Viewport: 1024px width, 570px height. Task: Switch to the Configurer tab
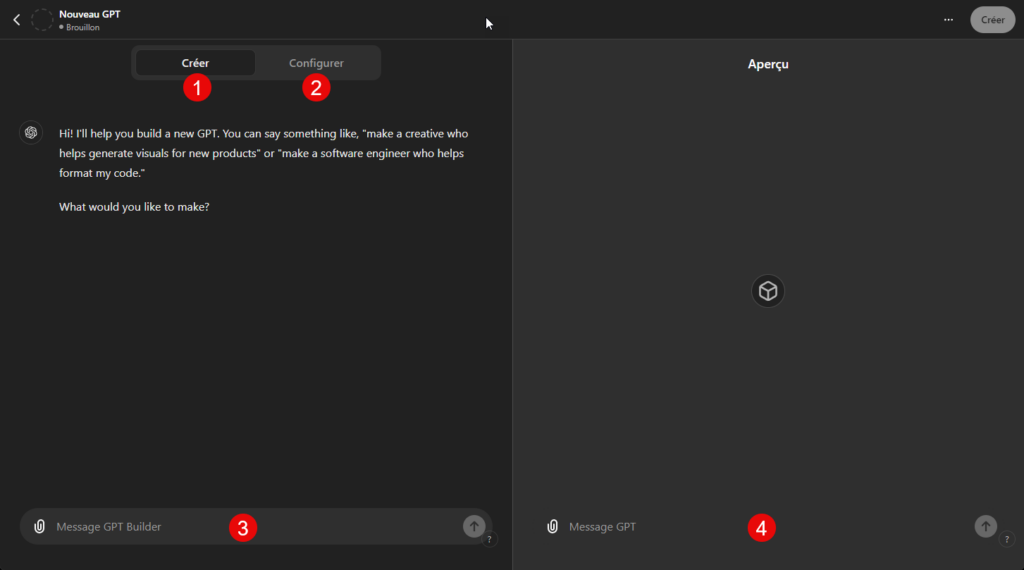316,63
